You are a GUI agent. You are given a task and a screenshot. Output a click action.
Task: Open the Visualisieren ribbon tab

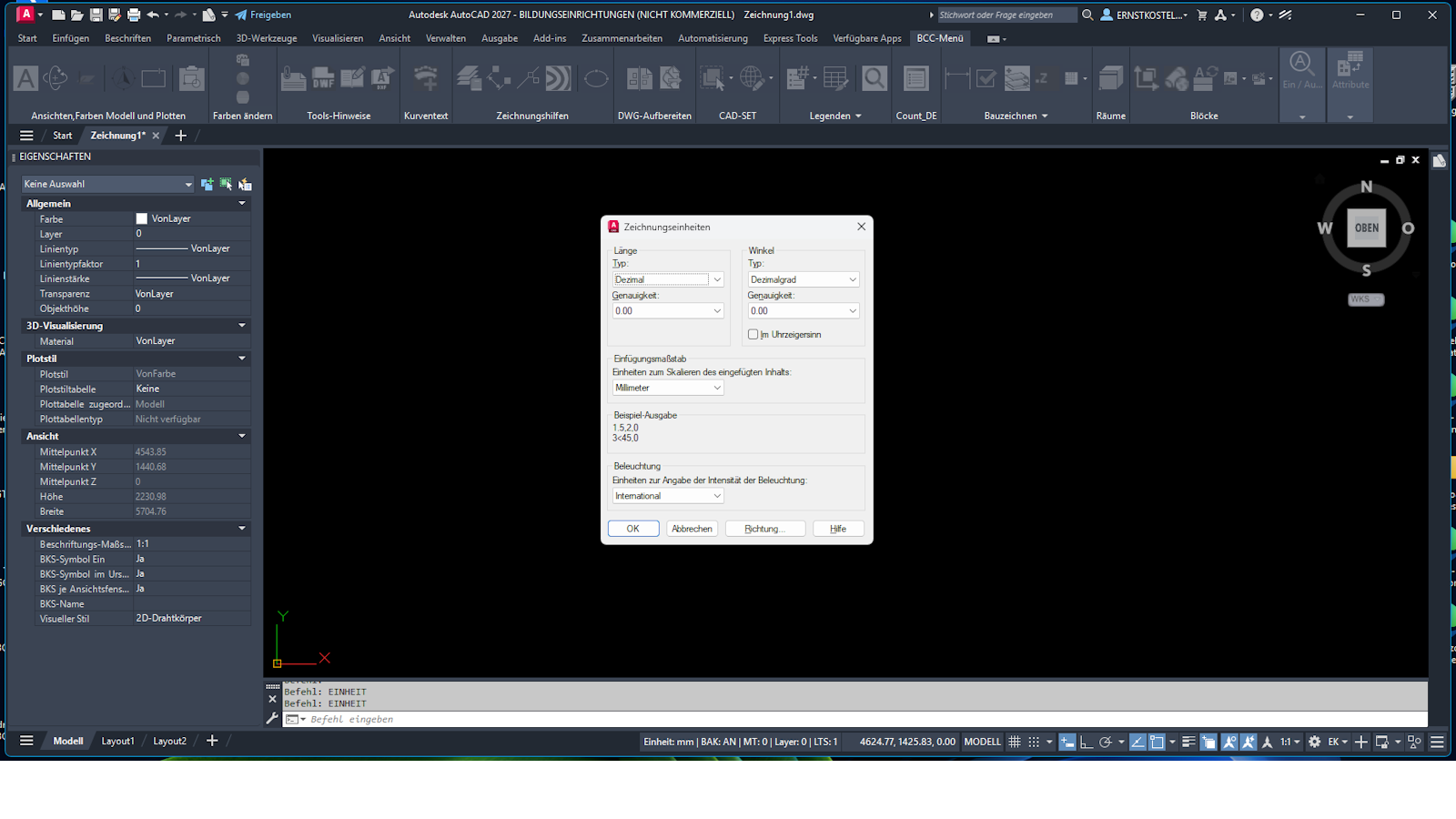[338, 38]
